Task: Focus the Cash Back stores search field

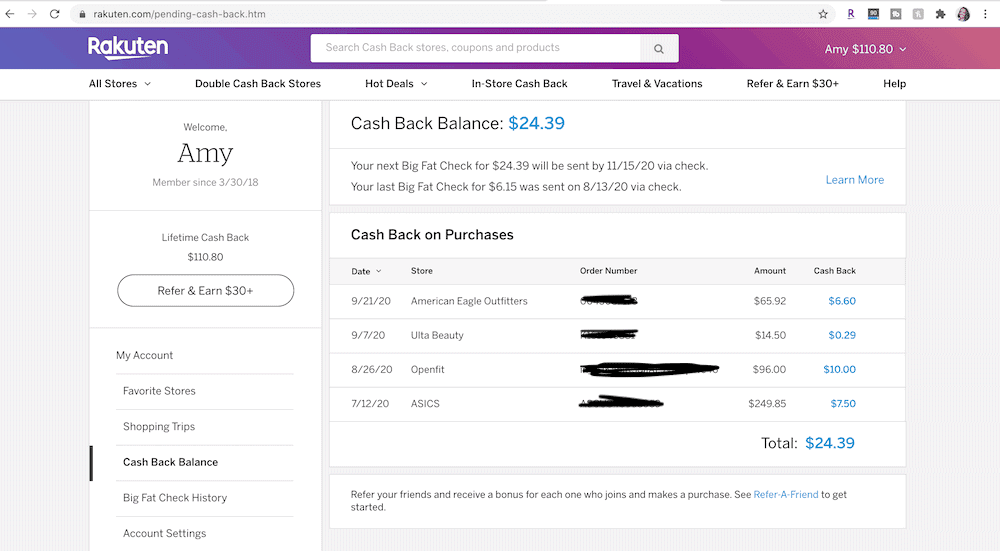Action: point(475,48)
